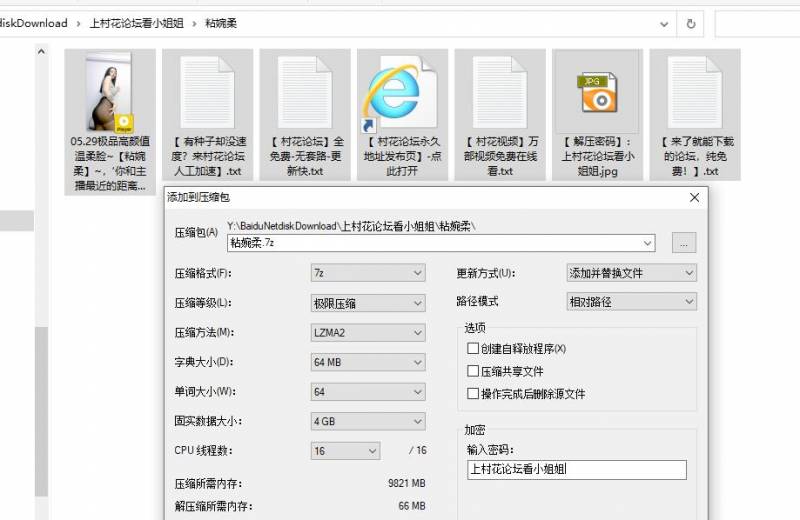Tick the 压缩共享文件 checkbox
The height and width of the screenshot is (520, 800).
coord(473,371)
